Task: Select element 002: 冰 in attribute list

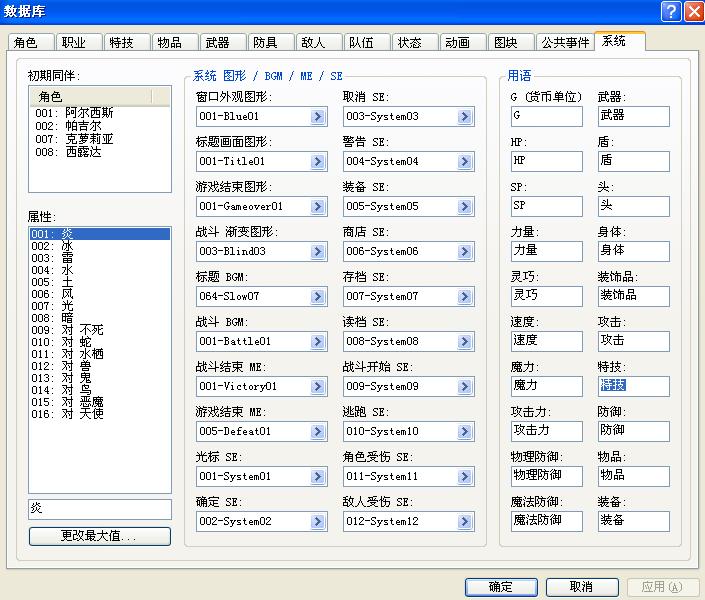Action: [x=100, y=246]
